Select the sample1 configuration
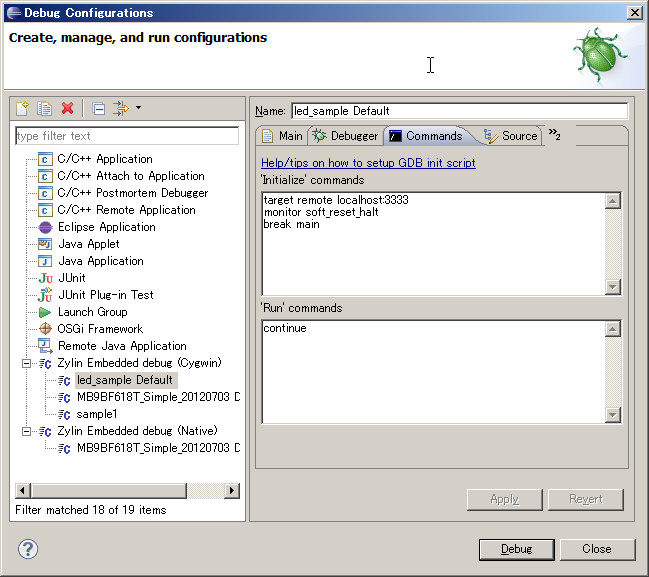649x577 pixels. point(97,414)
